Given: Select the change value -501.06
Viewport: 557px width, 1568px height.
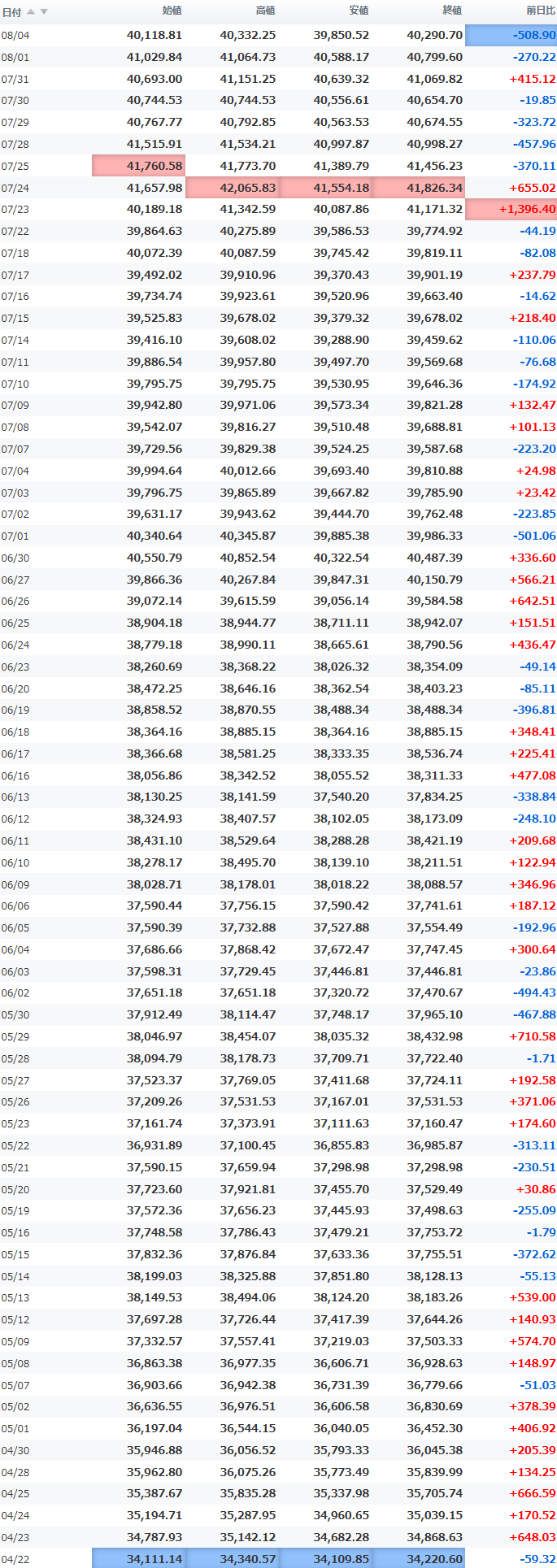Looking at the screenshot, I should click(x=534, y=536).
